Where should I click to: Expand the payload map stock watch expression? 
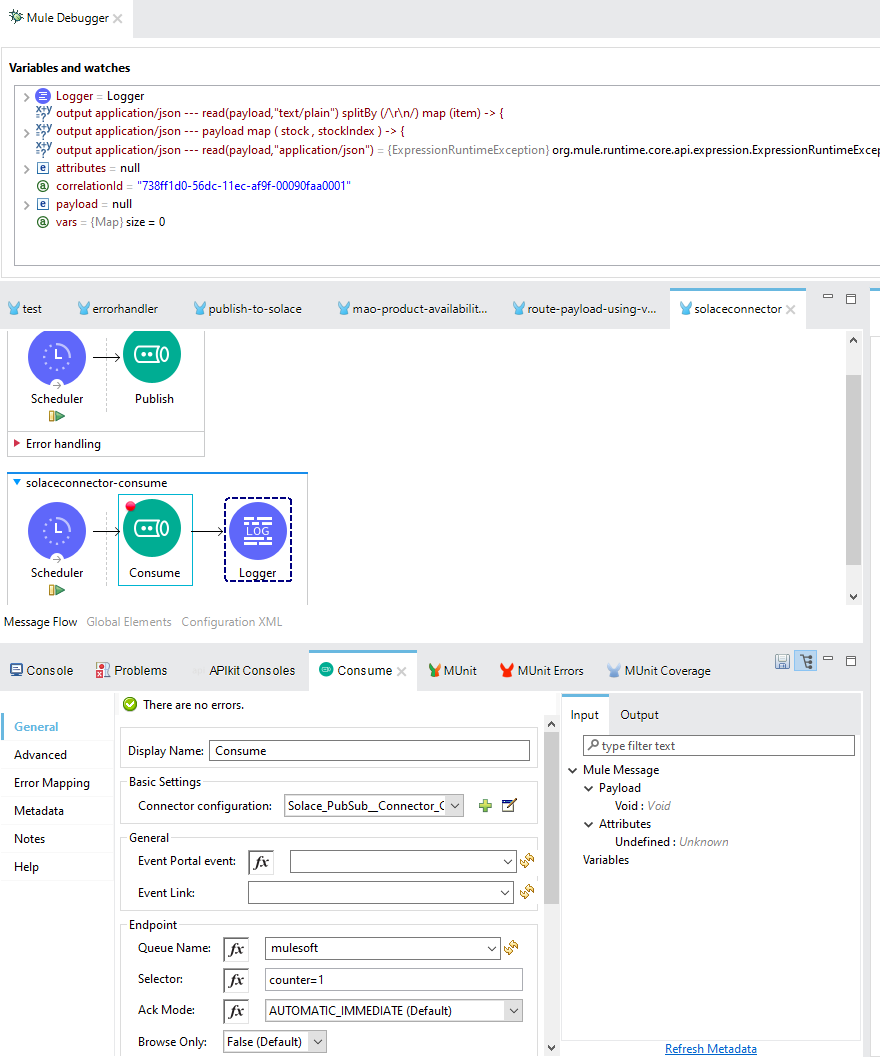pos(26,133)
